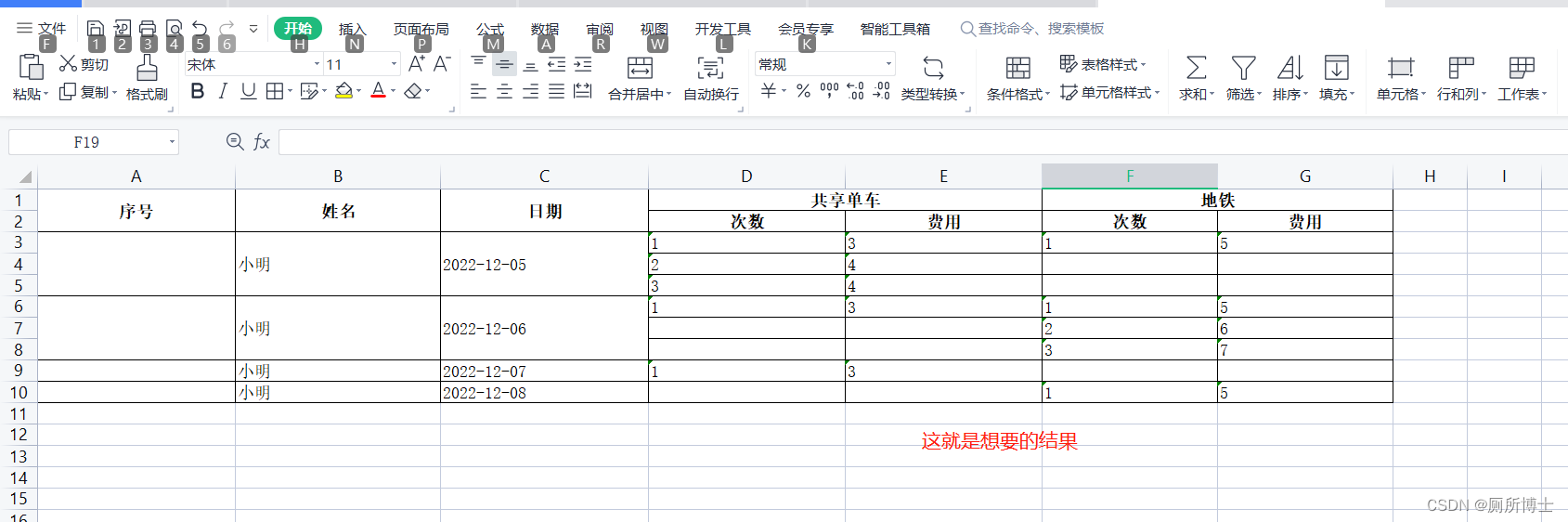Click the Eraser clear formatting icon
The image size is (1568, 522).
[x=413, y=91]
